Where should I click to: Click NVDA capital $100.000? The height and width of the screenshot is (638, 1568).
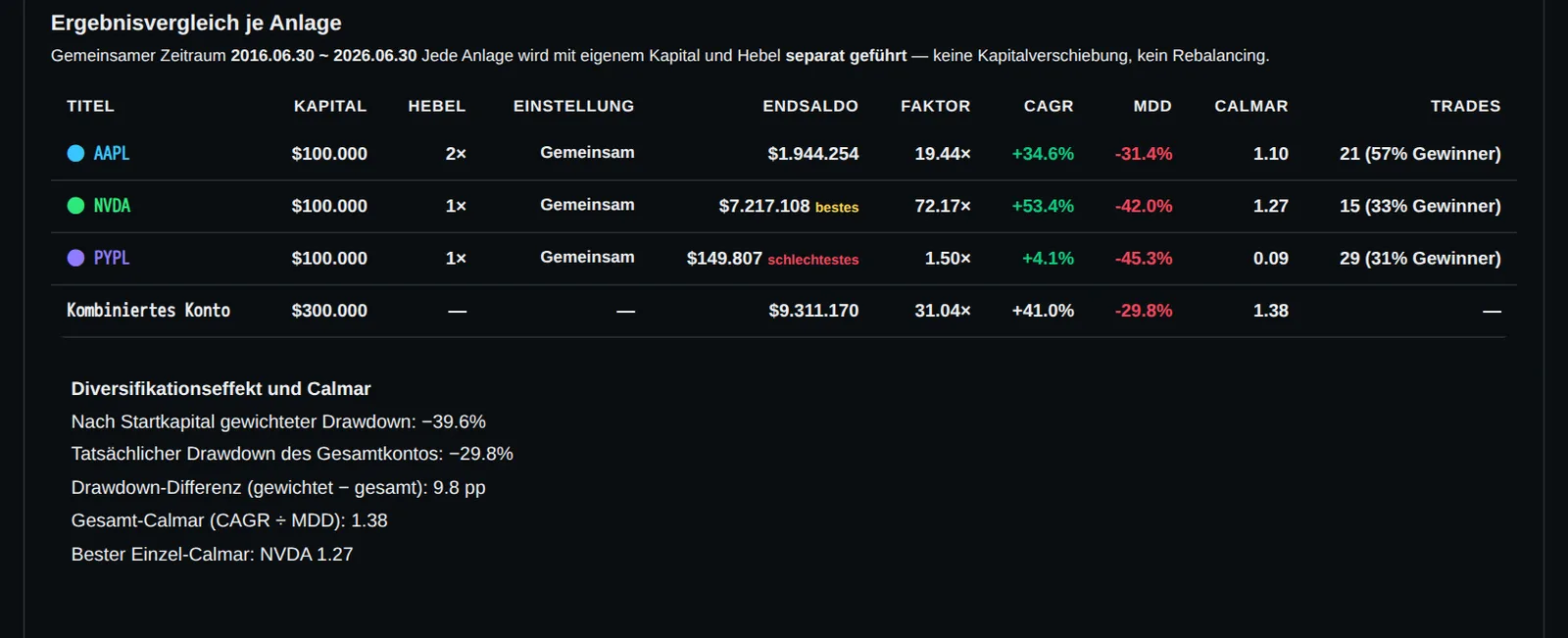(329, 206)
